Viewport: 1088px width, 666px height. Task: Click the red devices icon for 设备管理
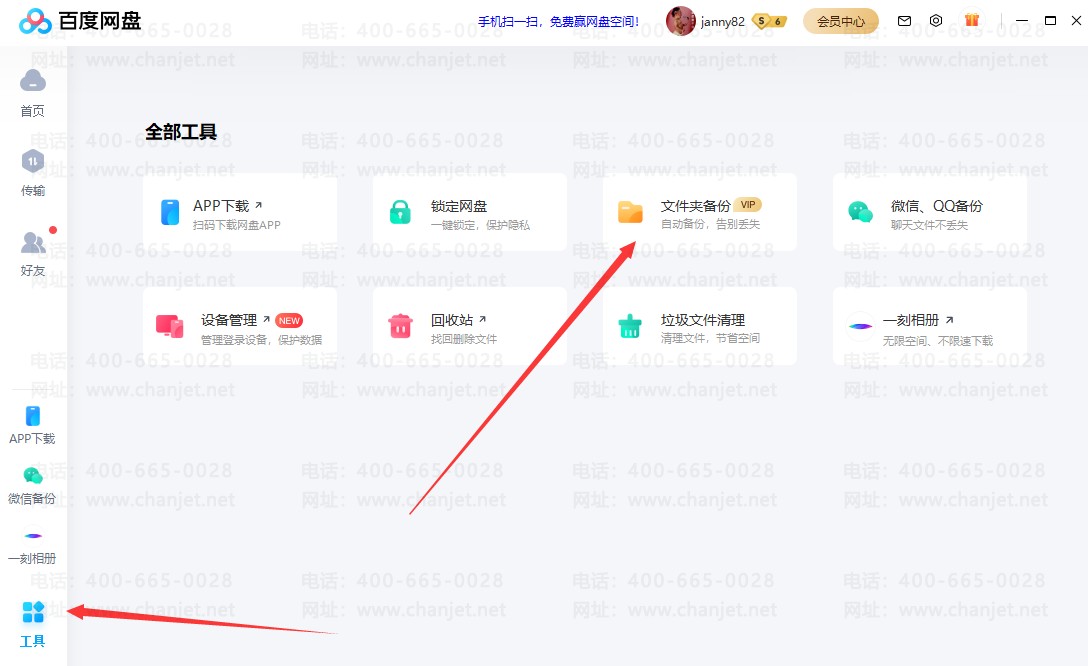(x=170, y=326)
